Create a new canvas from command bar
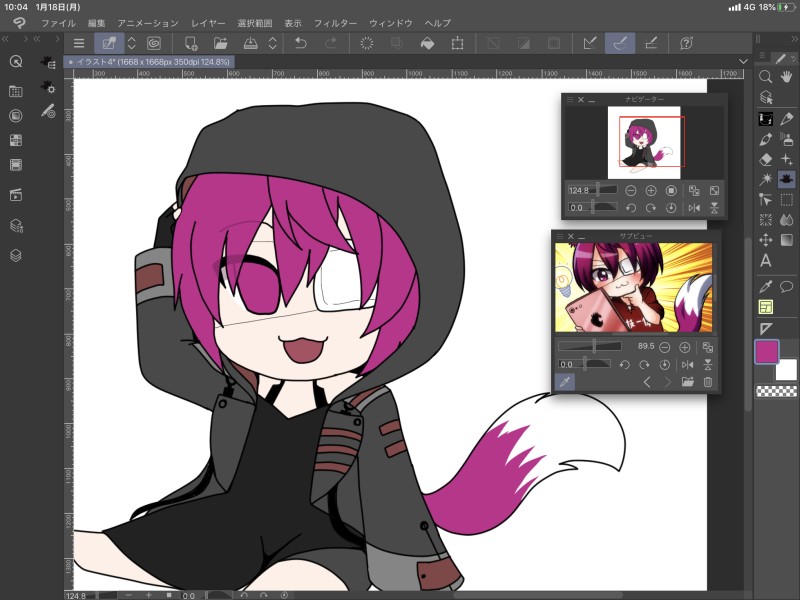Screen dimensions: 800x600 pyautogui.click(x=191, y=43)
